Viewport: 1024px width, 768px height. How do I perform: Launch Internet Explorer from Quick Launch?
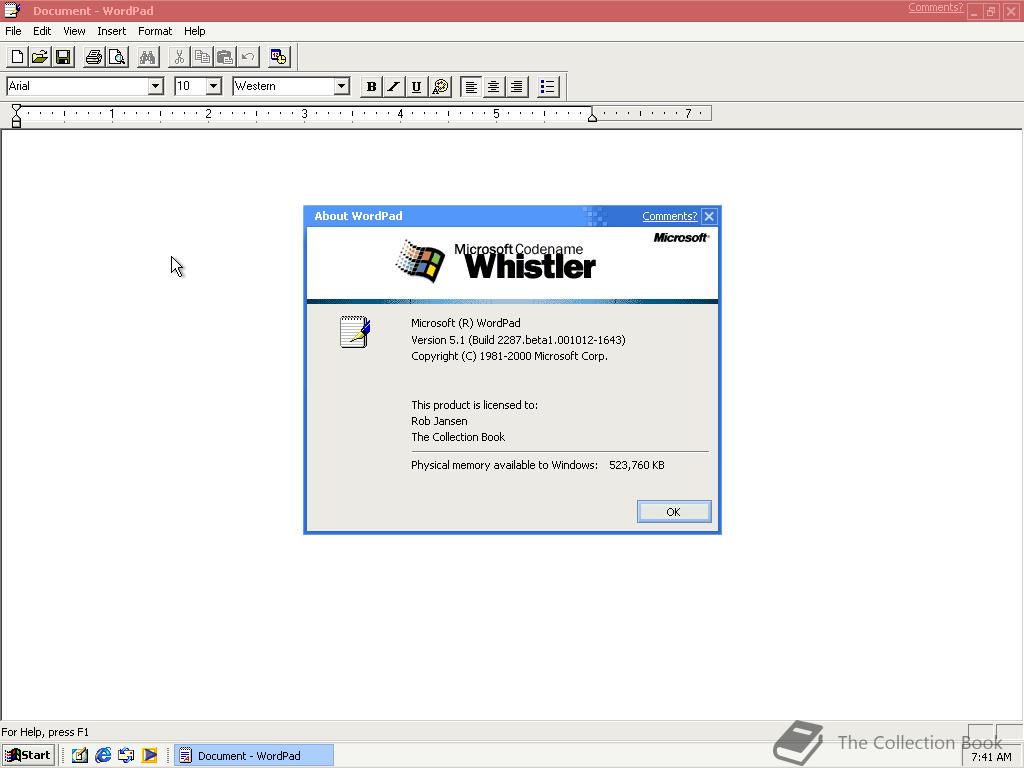pos(103,756)
